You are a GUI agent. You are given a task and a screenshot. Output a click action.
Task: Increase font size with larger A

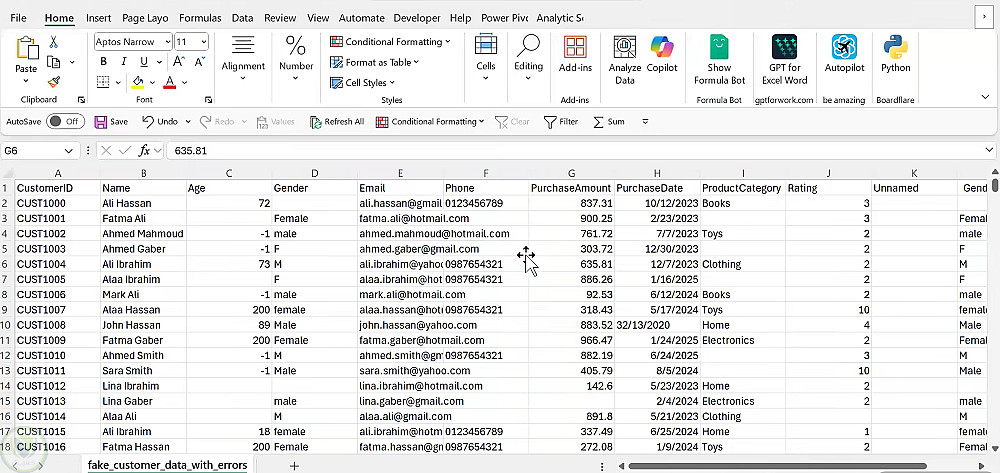click(x=179, y=62)
